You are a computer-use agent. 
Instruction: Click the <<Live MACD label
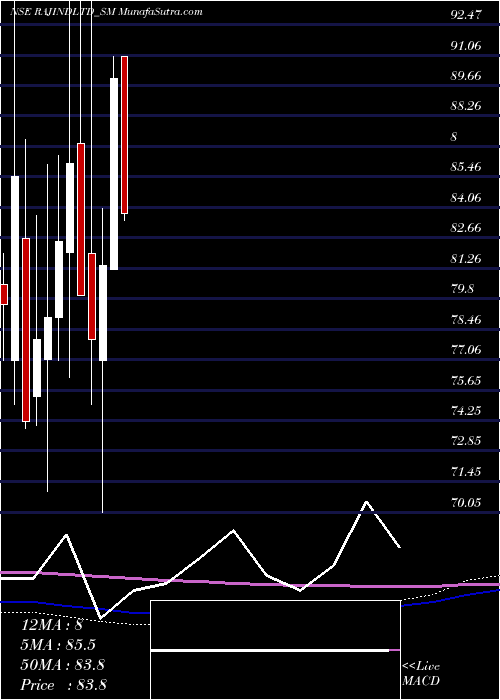pyautogui.click(x=421, y=674)
